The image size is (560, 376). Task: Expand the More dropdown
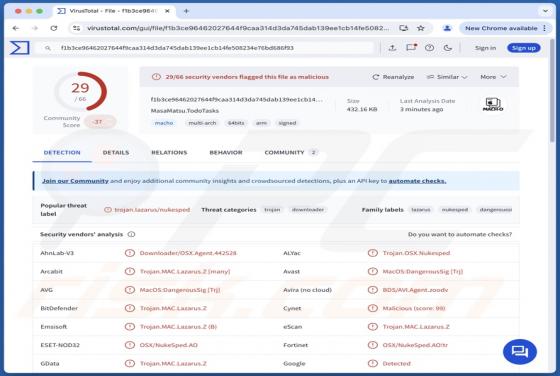tap(493, 77)
